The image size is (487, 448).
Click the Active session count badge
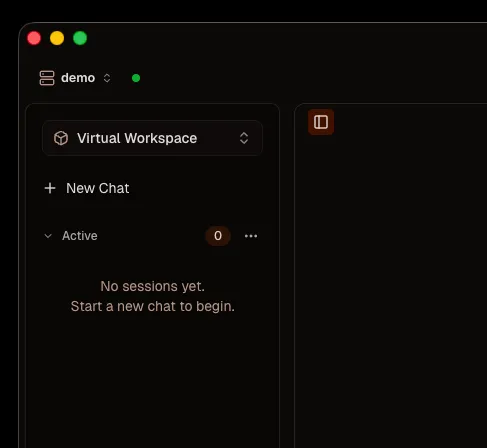[x=218, y=236]
